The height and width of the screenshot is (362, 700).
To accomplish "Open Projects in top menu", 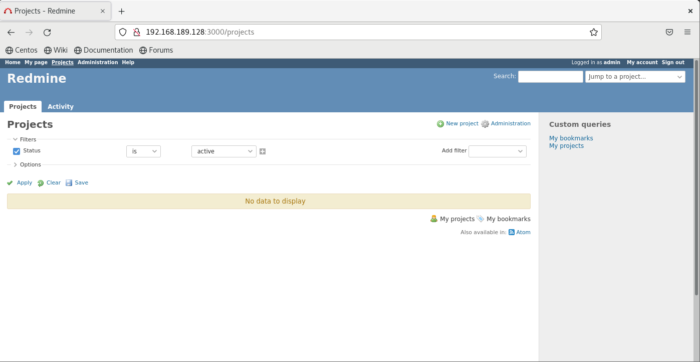I will (x=62, y=62).
